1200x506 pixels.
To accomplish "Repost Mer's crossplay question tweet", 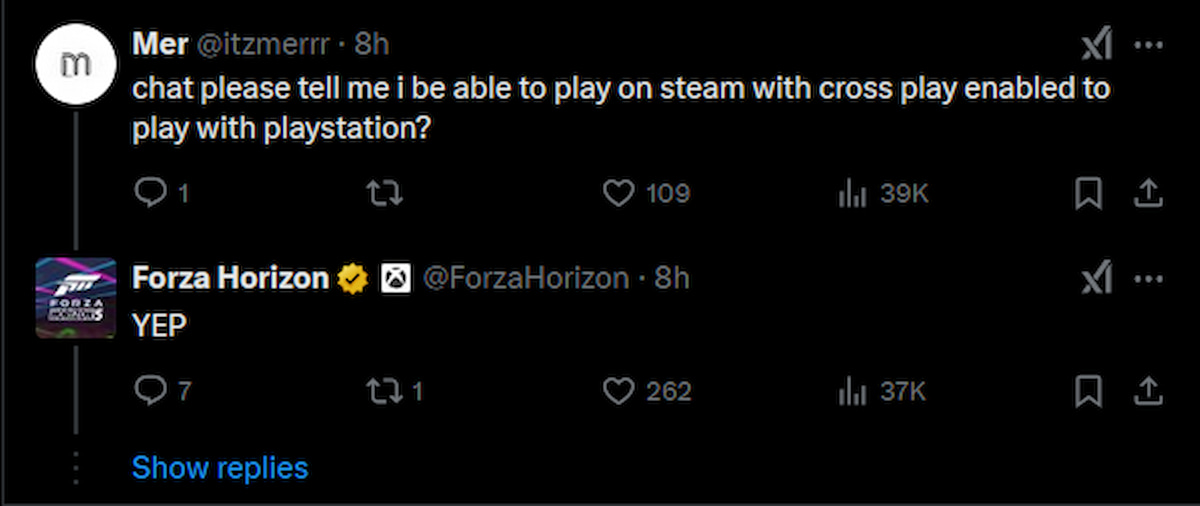I will coord(386,192).
